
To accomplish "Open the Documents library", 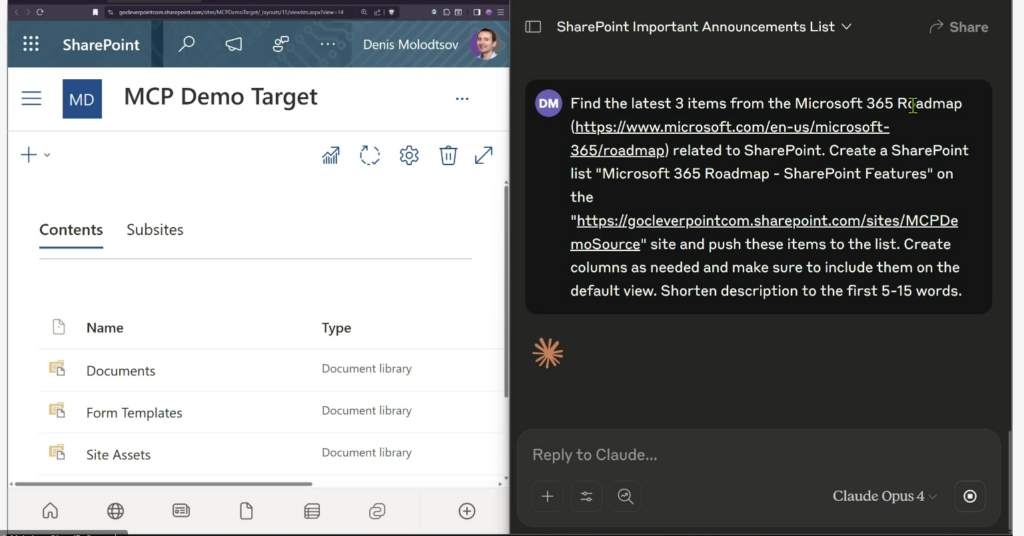I will (121, 371).
